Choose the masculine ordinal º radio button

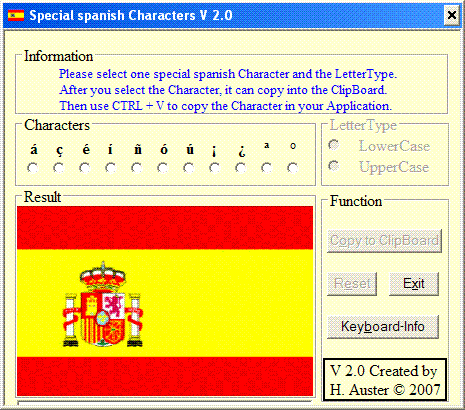point(293,168)
